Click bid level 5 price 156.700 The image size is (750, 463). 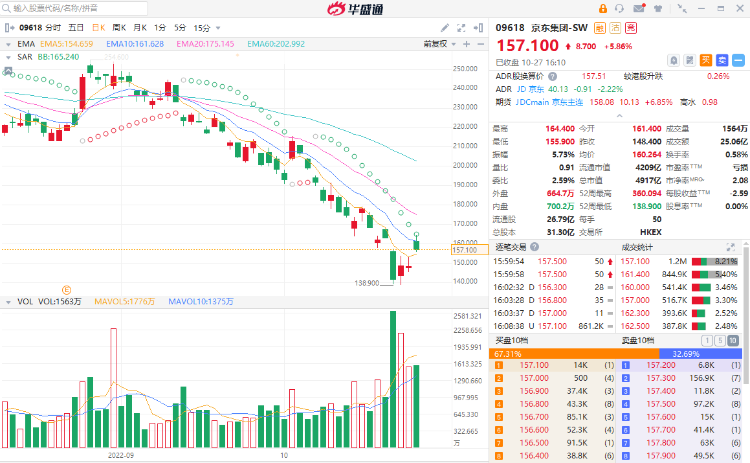[x=534, y=417]
